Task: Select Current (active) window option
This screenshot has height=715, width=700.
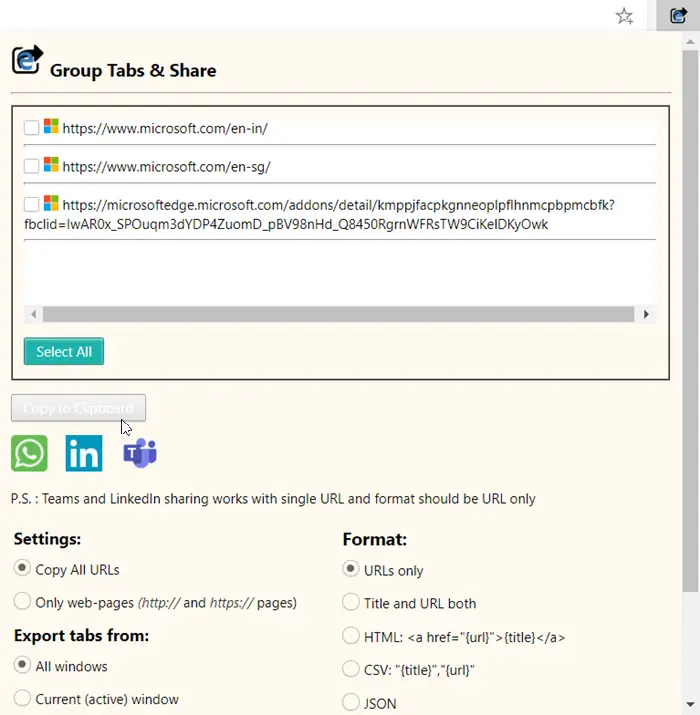Action: click(22, 698)
